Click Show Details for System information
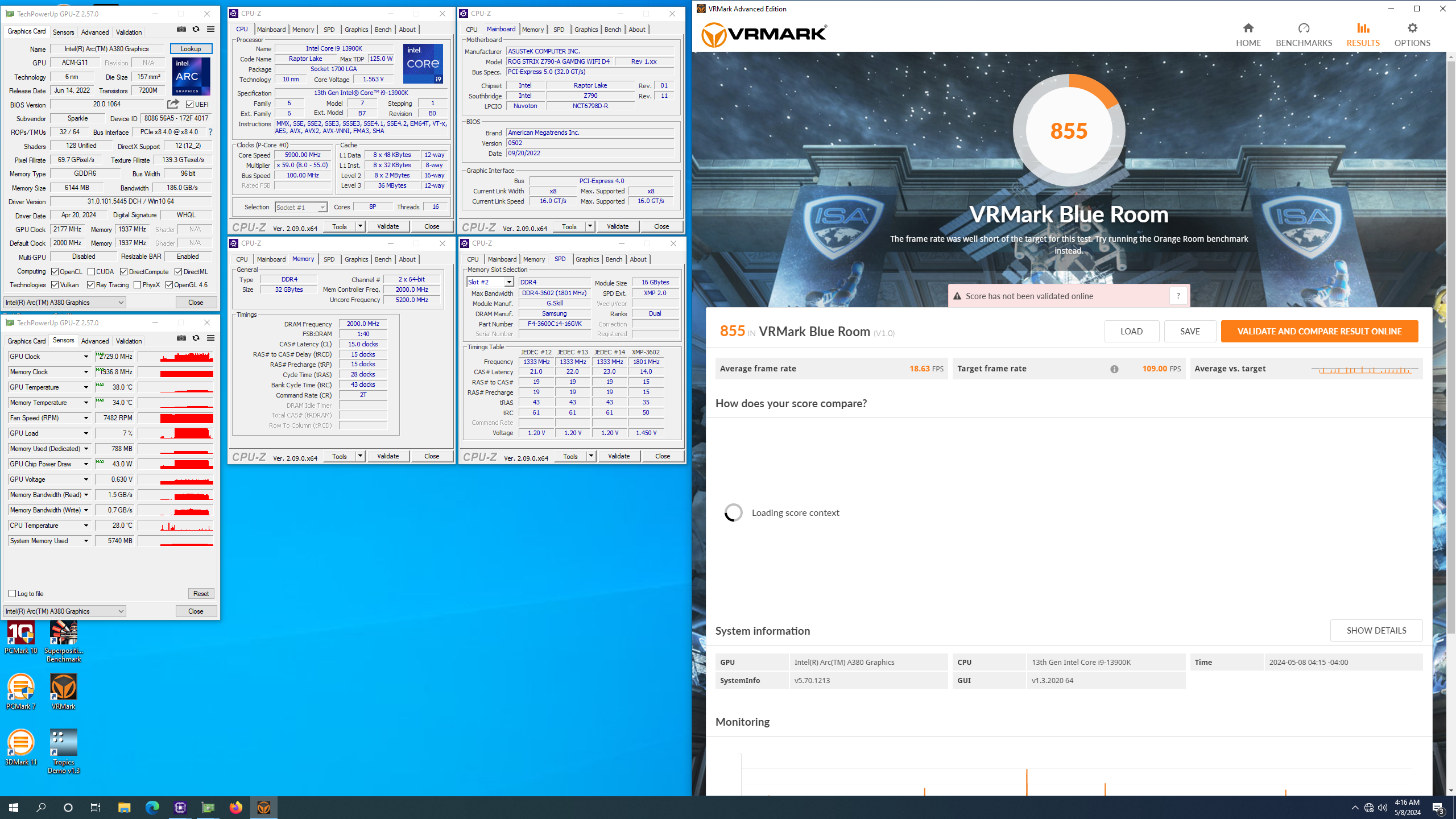1456x819 pixels. (x=1376, y=630)
